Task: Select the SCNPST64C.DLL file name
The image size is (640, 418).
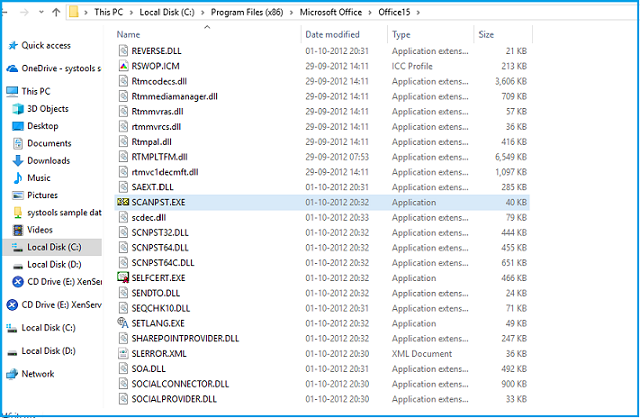Action: click(162, 263)
